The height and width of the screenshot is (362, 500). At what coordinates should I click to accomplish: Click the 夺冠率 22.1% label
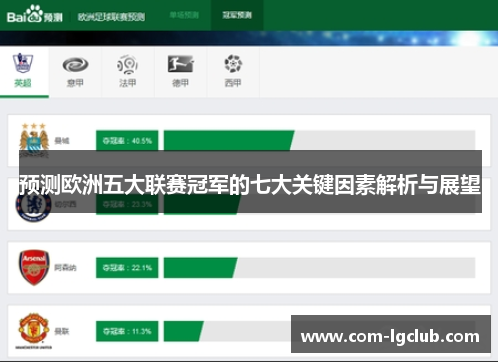click(127, 268)
